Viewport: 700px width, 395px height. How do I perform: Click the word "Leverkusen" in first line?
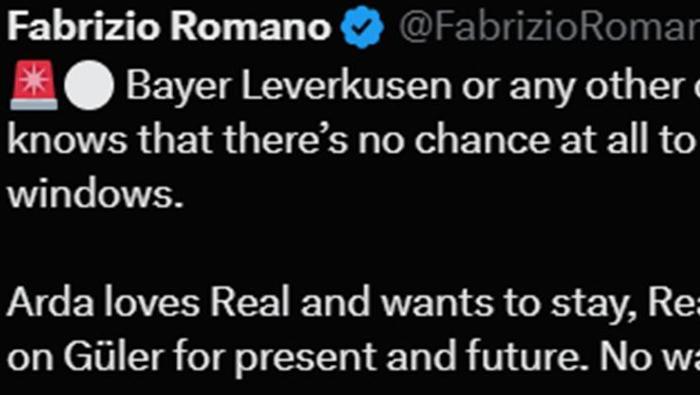346,86
